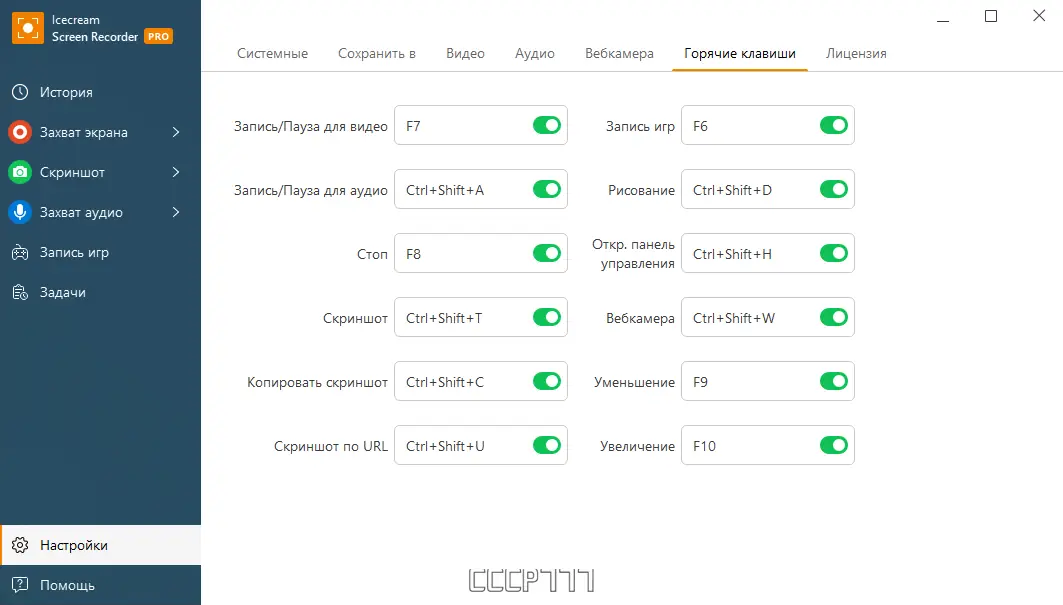Go to the Задачи sidebar item

coord(62,292)
